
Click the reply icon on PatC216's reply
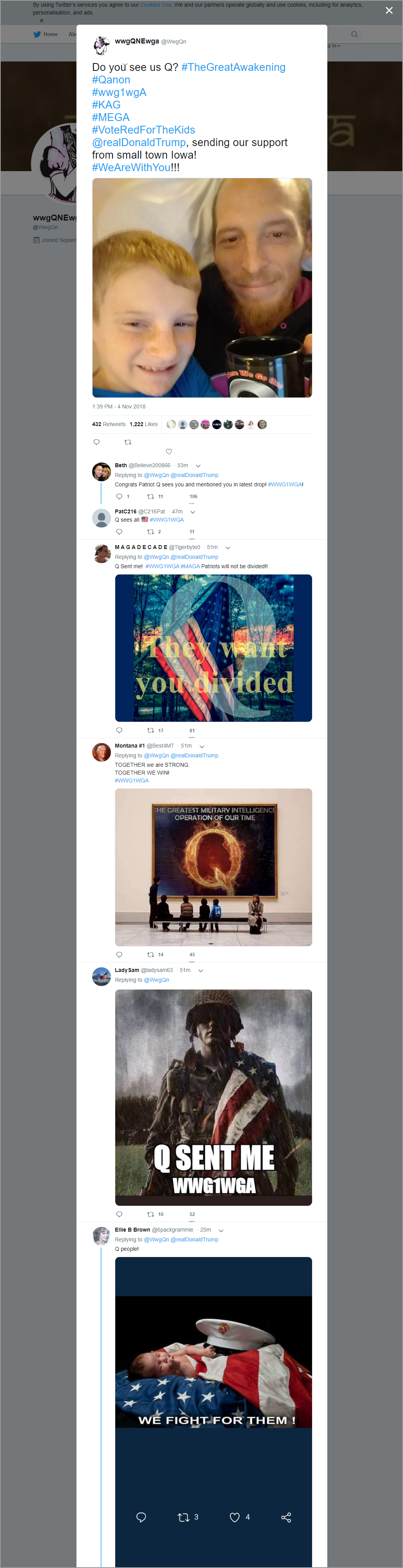(x=119, y=531)
